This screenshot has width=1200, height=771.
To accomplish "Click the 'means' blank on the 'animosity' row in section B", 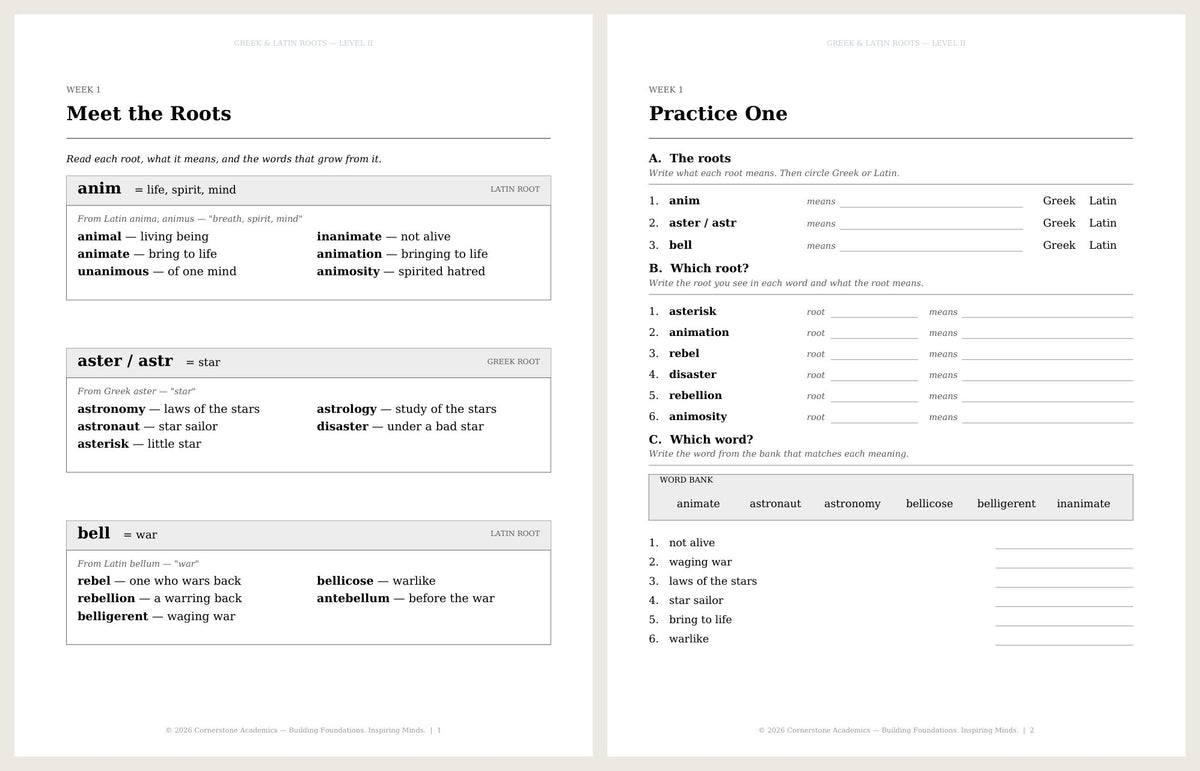I will click(x=1047, y=417).
